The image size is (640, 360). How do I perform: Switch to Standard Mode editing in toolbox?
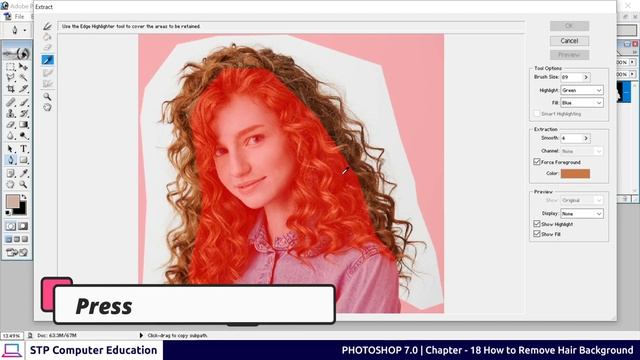[11, 226]
